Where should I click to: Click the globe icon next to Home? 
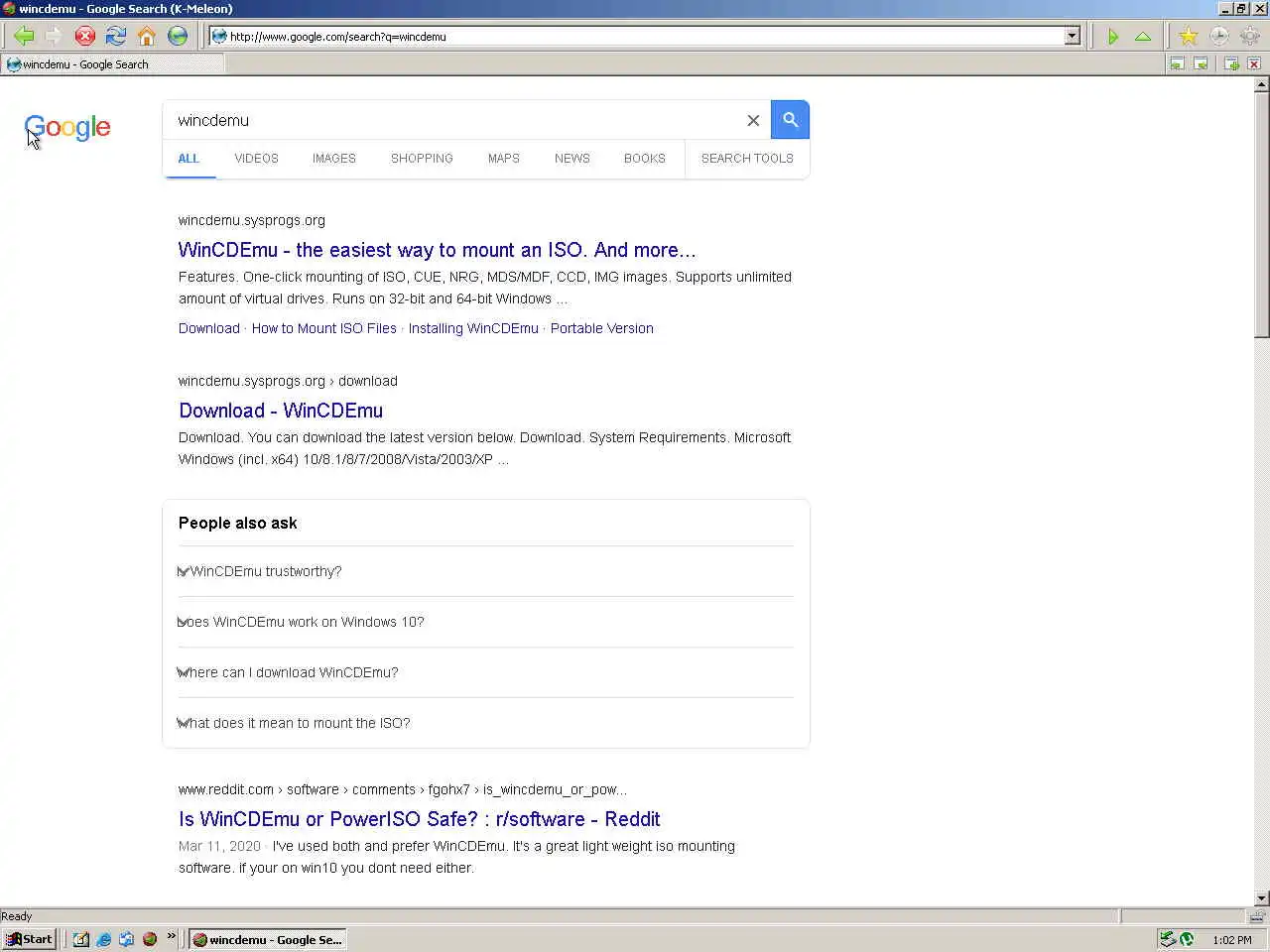pyautogui.click(x=178, y=37)
